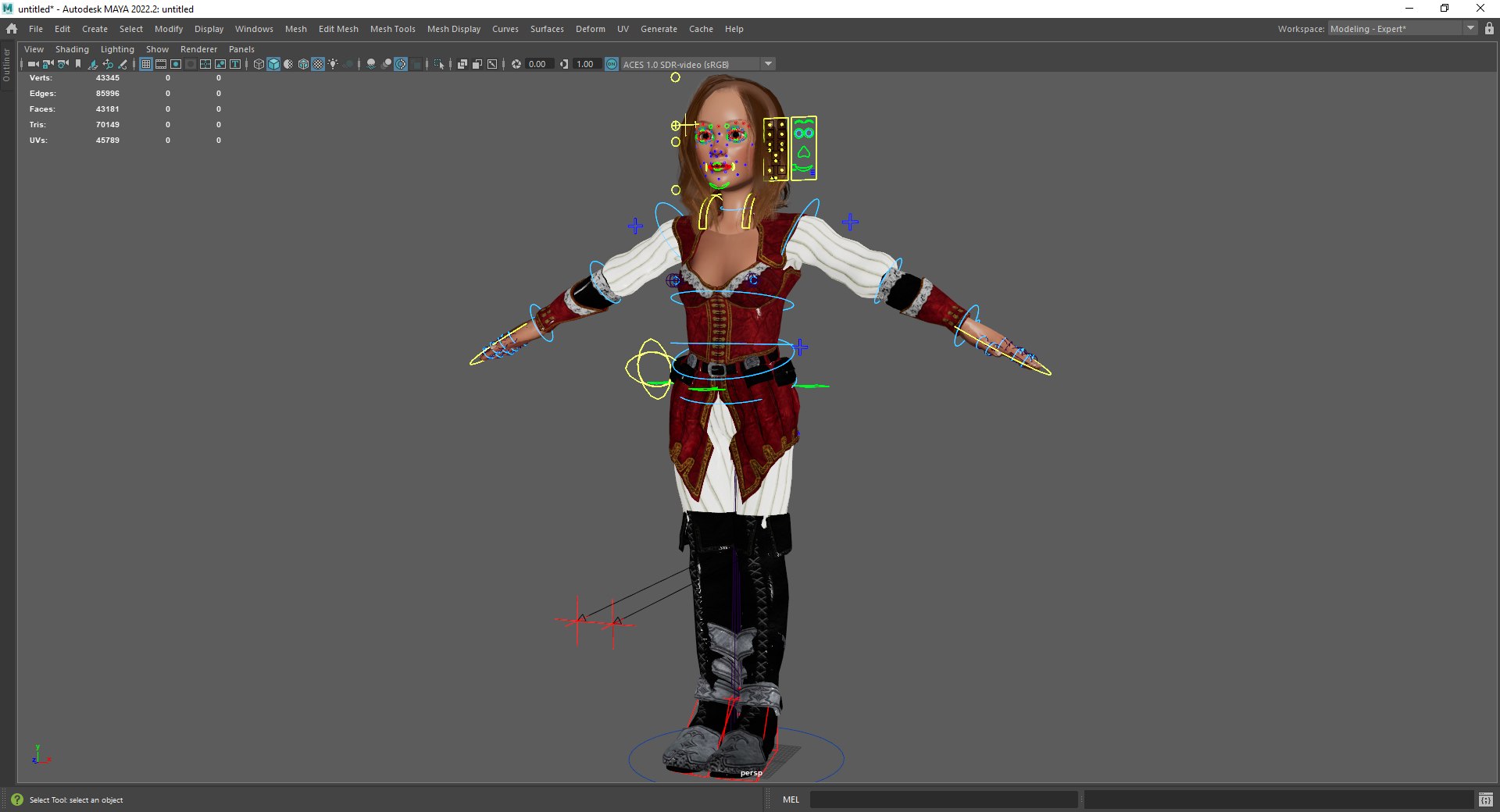The height and width of the screenshot is (812, 1500).
Task: Click the workspace lock icon
Action: [x=1489, y=29]
